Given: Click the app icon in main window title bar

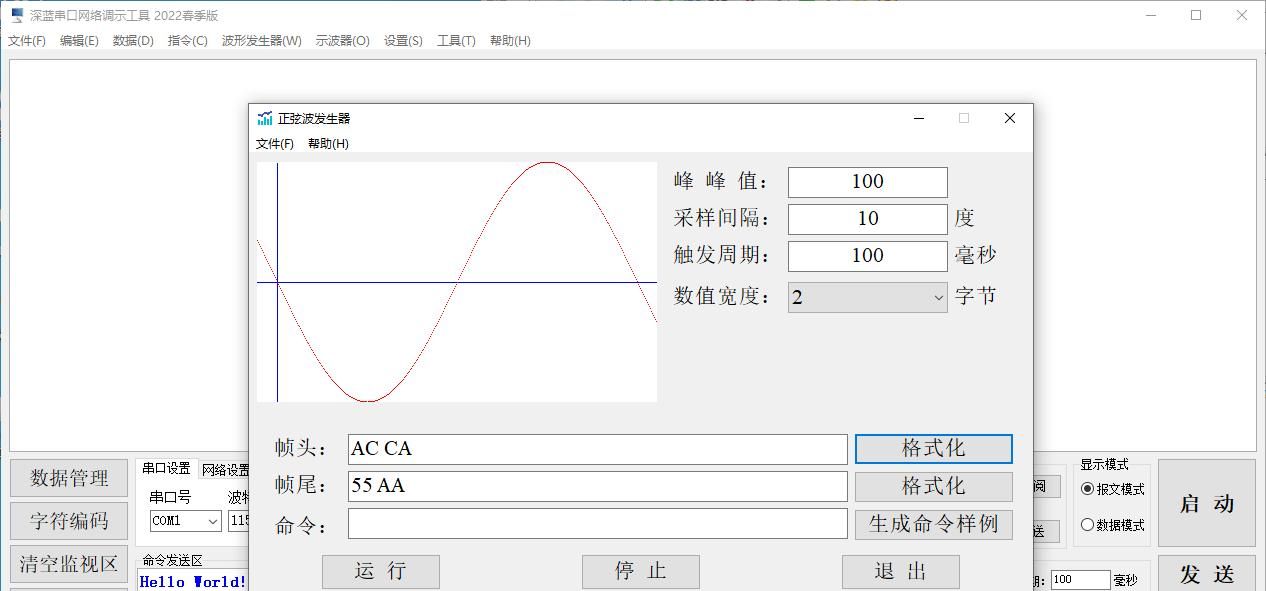Looking at the screenshot, I should pos(14,14).
